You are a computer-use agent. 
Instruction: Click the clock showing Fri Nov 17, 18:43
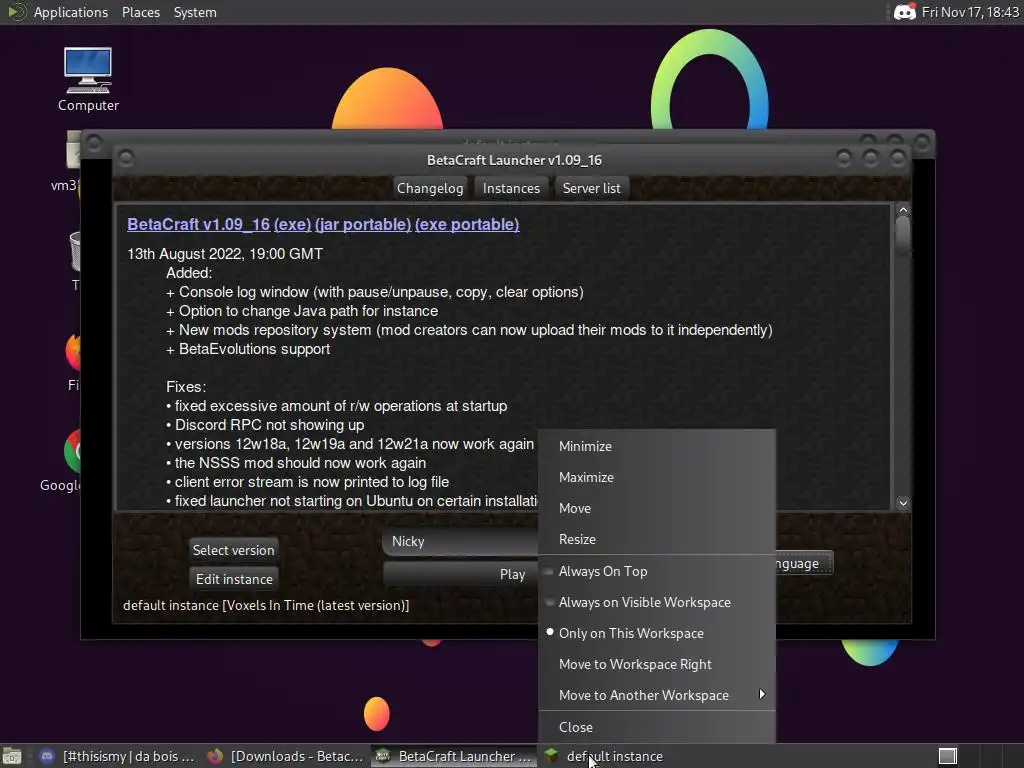click(x=970, y=12)
